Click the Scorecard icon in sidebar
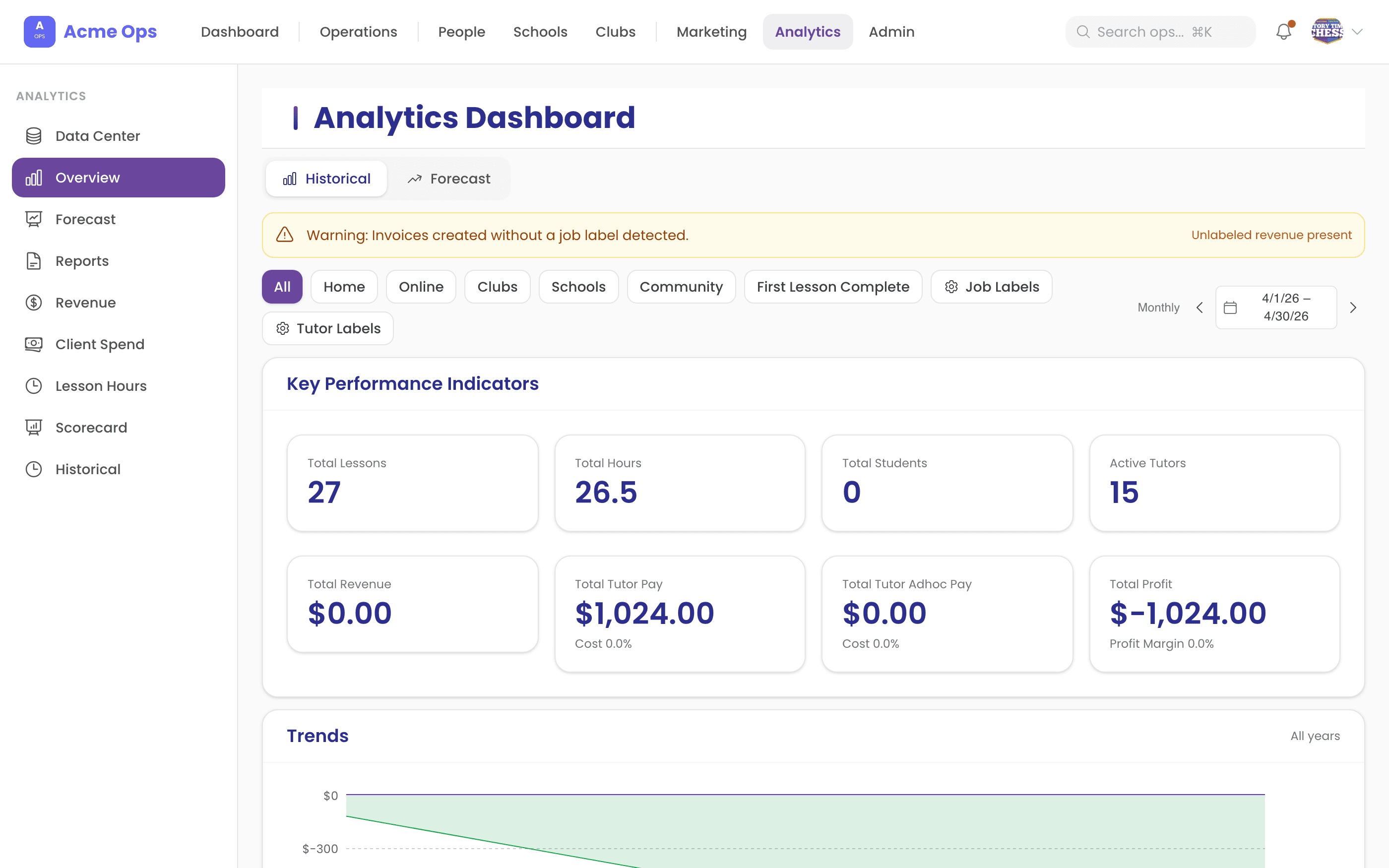Viewport: 1389px width, 868px height. (x=33, y=427)
